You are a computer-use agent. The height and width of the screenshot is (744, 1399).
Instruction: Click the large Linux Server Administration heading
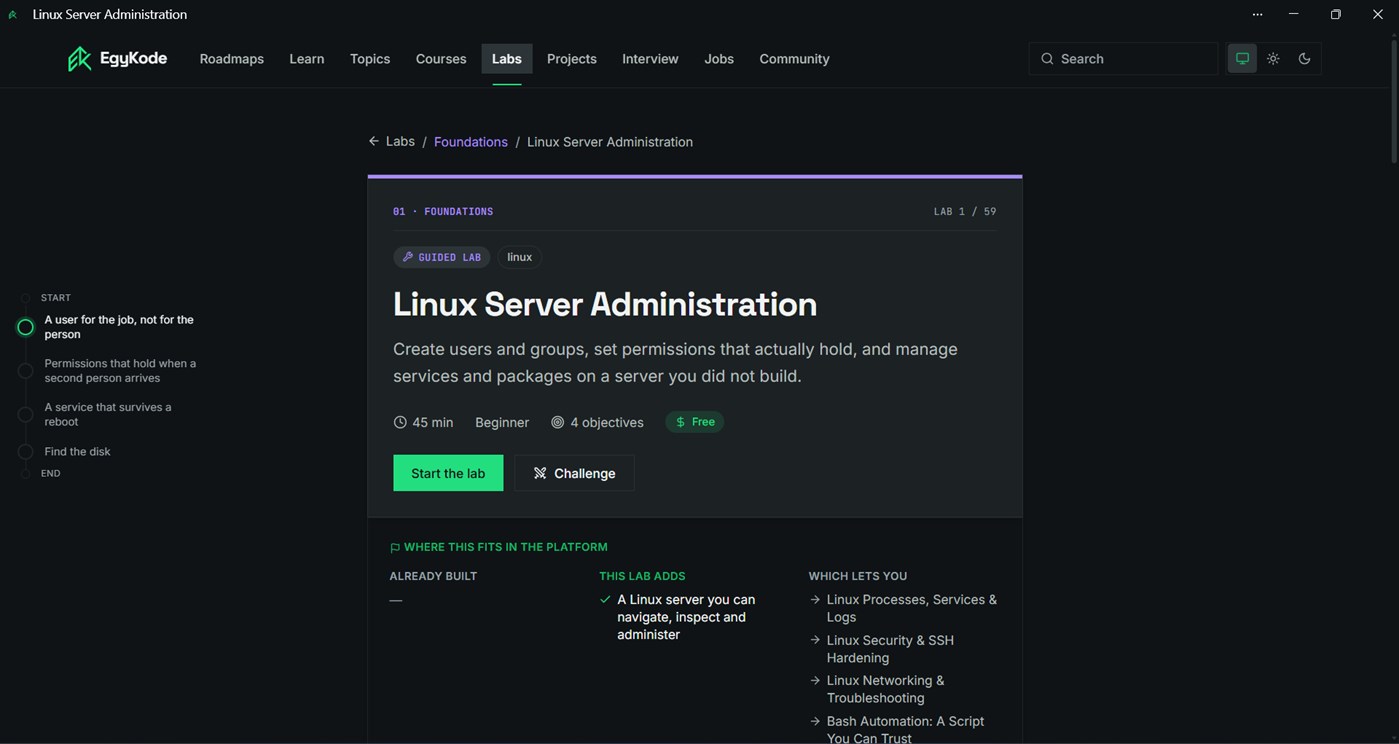605,304
